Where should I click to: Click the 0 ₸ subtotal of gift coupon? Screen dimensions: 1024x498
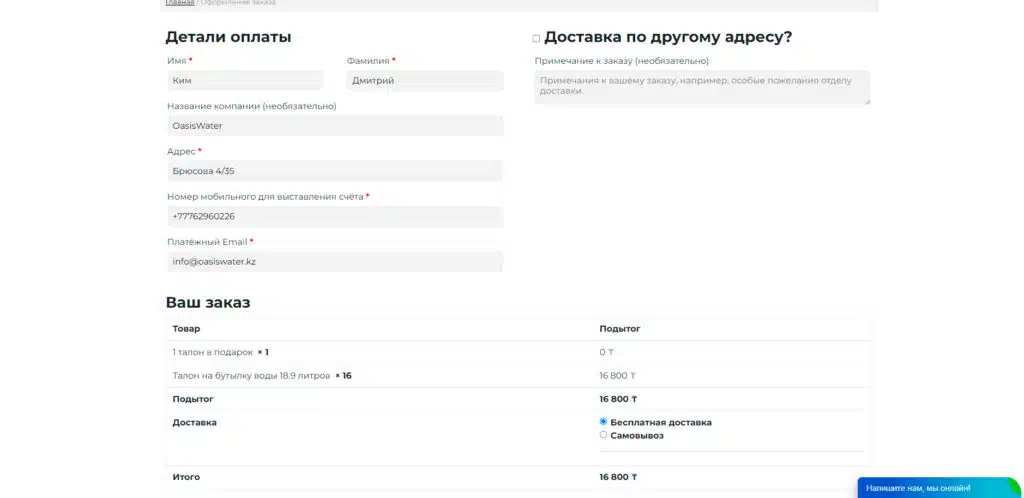click(606, 352)
